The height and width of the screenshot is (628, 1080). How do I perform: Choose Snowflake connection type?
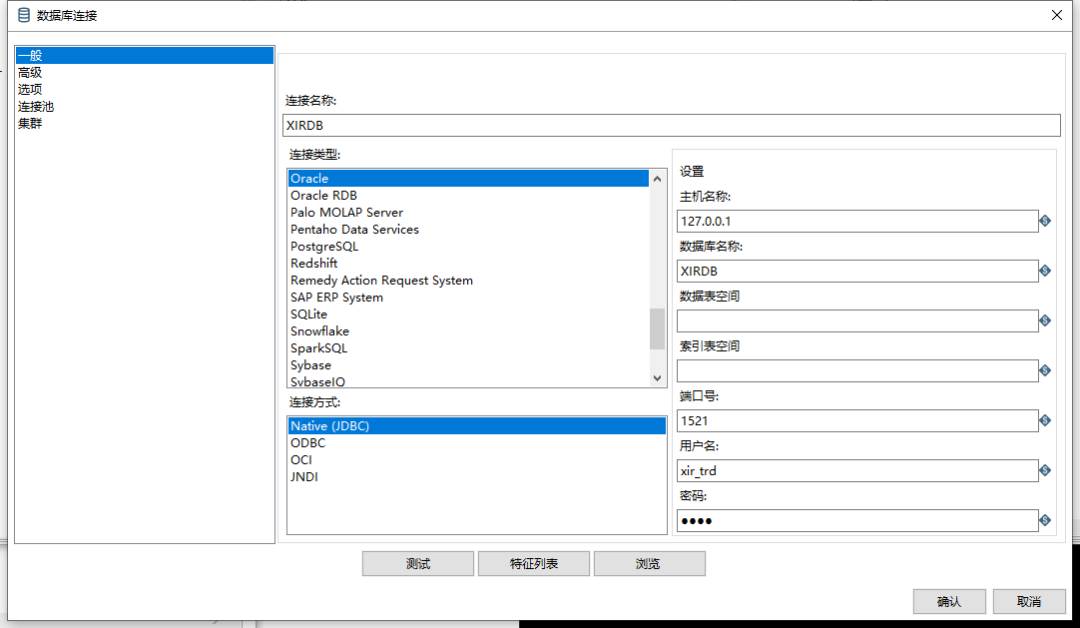(320, 331)
